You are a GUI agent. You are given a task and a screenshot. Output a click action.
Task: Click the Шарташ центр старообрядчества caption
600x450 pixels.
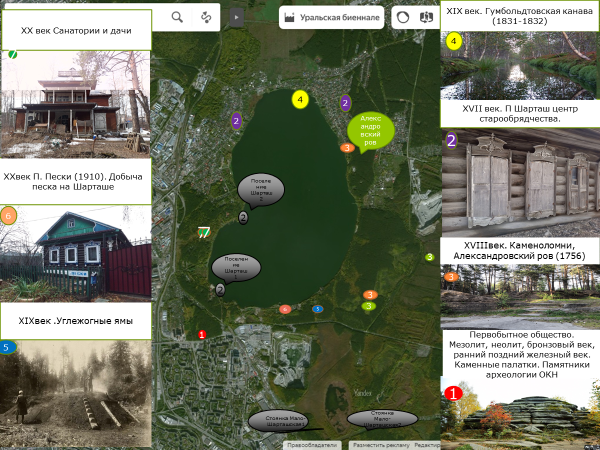click(x=520, y=114)
